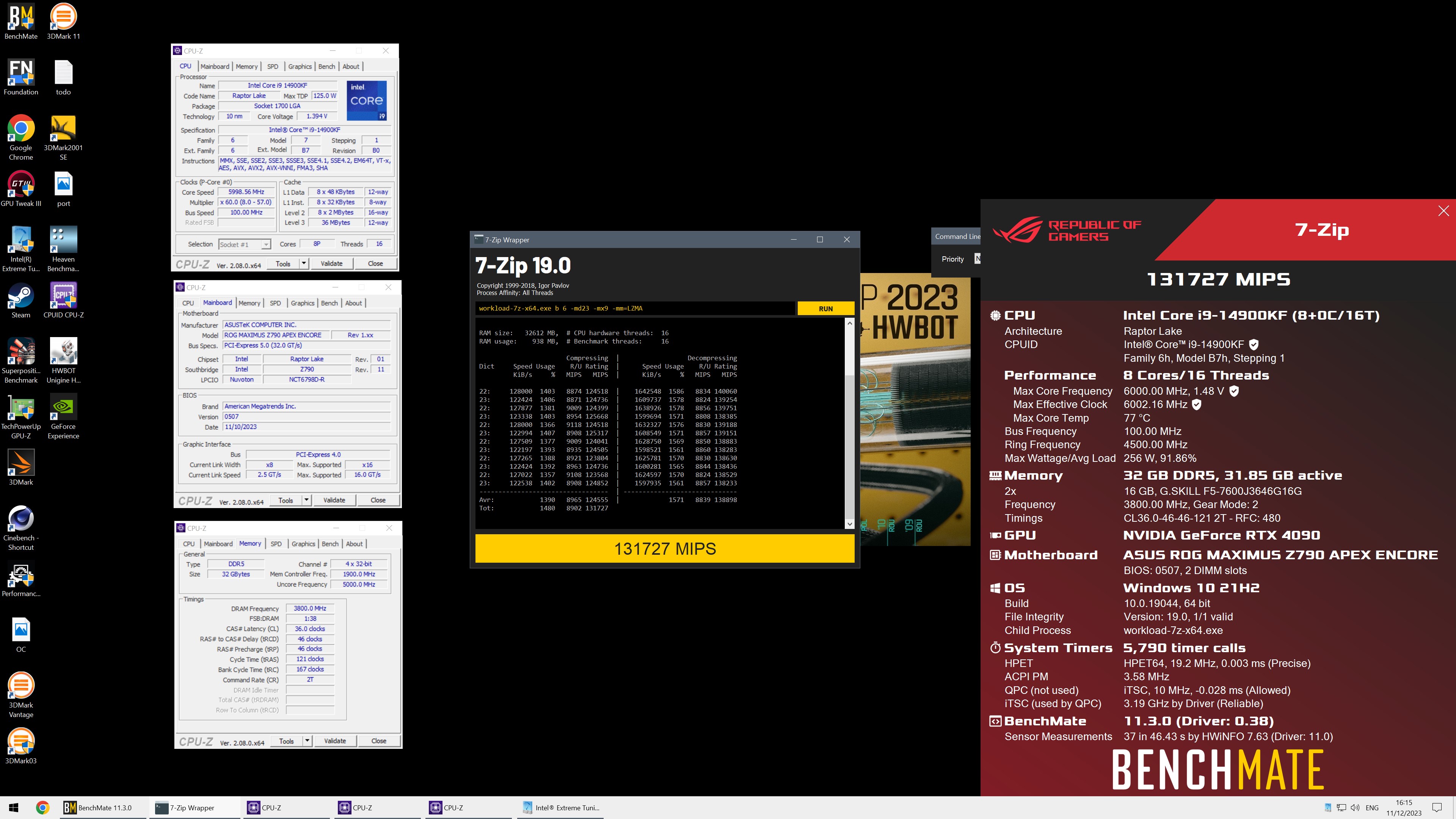Open HWBOT Unigine Heaven desktop icon
Screen dimensions: 1456x819
pyautogui.click(x=63, y=360)
